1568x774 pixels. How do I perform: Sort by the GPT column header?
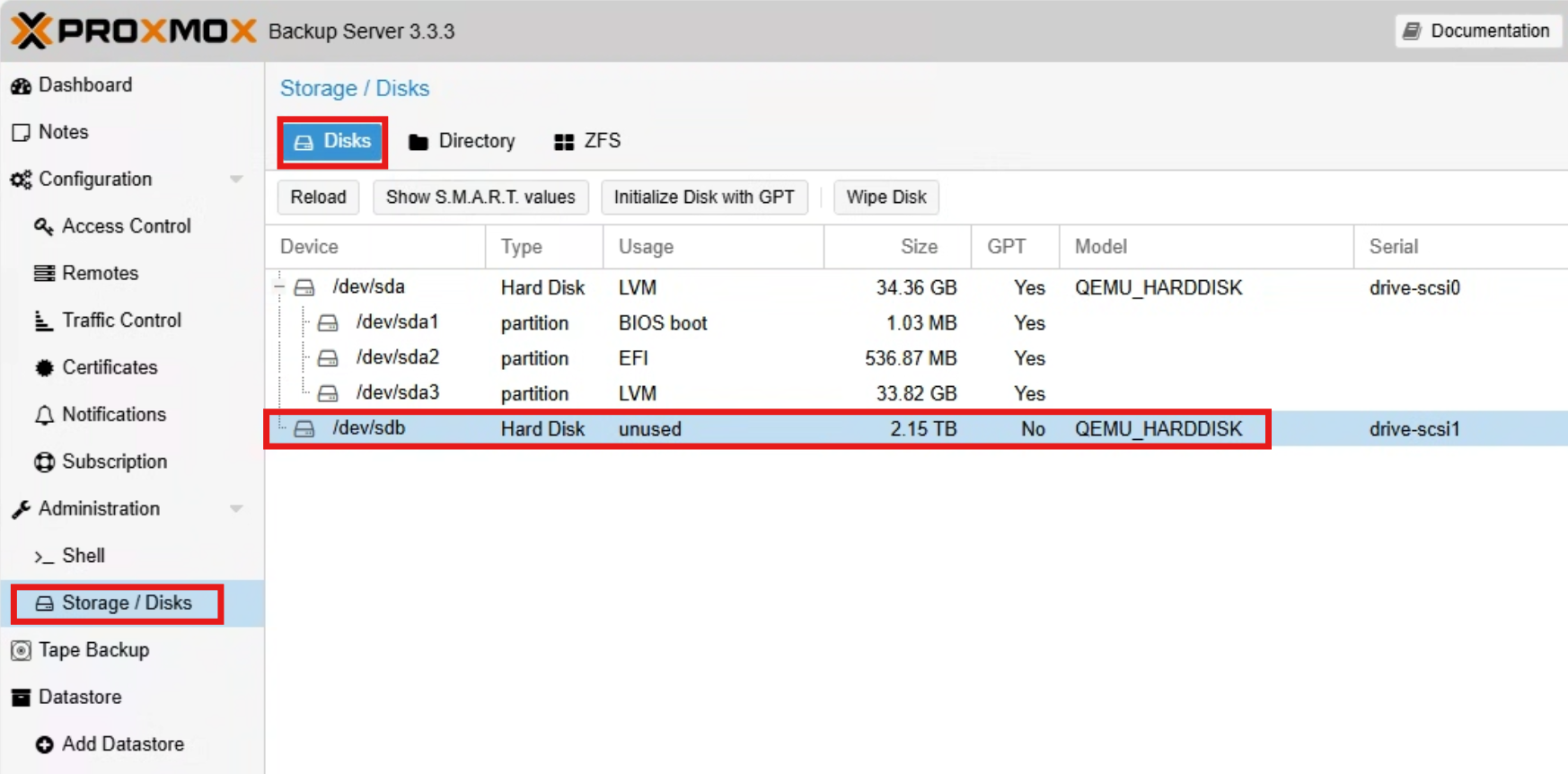[1015, 246]
